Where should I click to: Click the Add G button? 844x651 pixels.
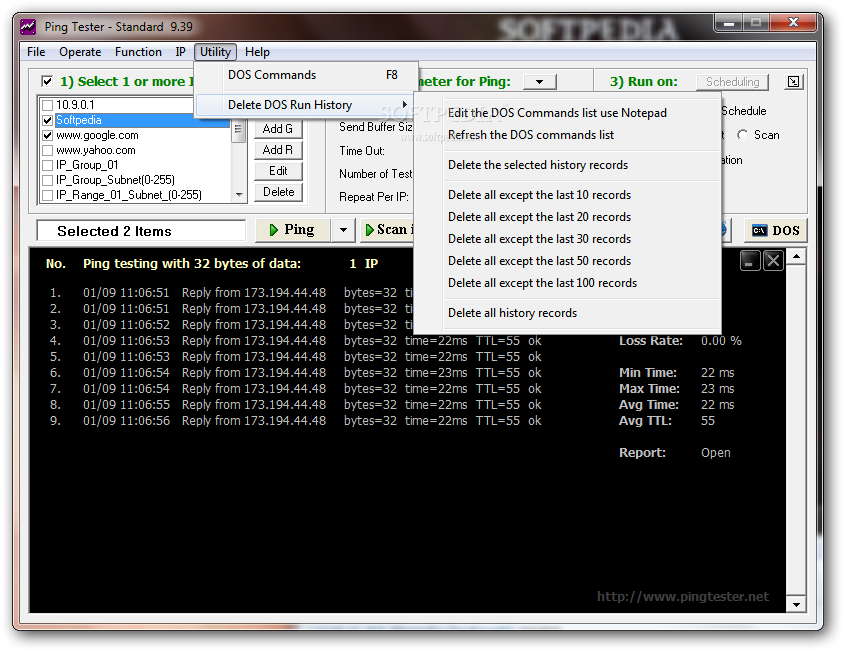[278, 129]
